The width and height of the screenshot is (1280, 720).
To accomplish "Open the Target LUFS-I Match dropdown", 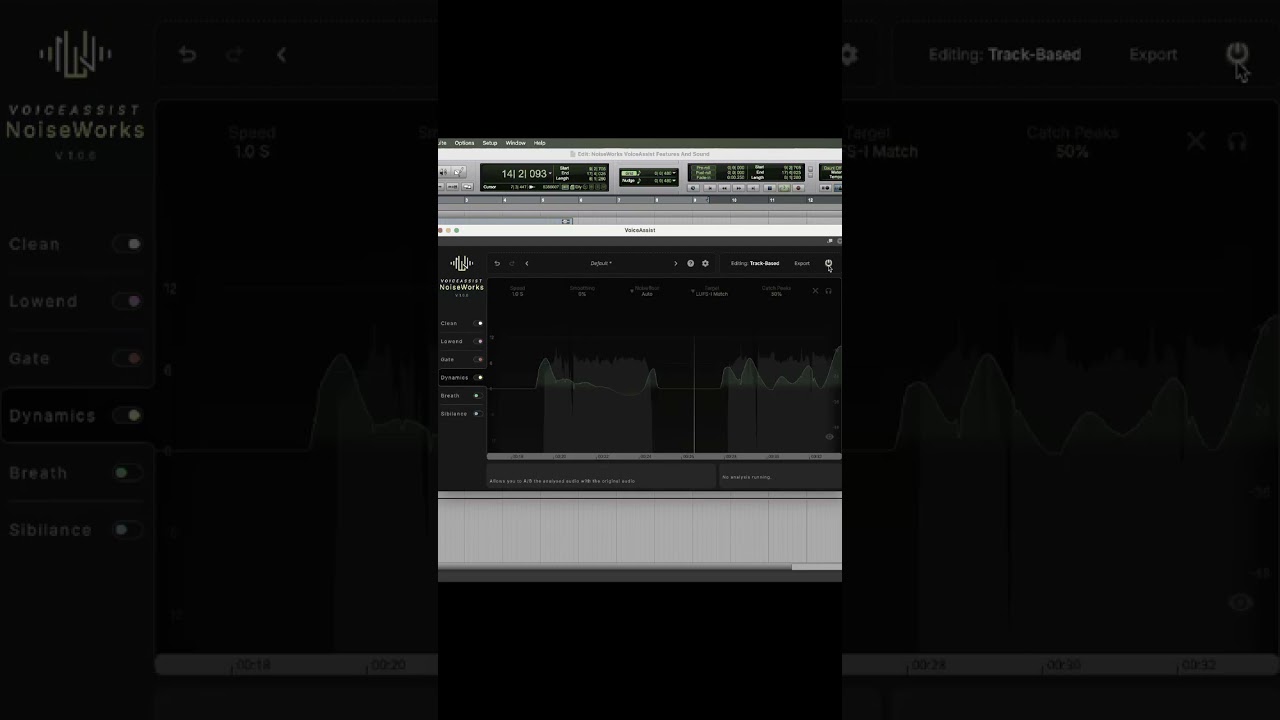I will coord(711,291).
